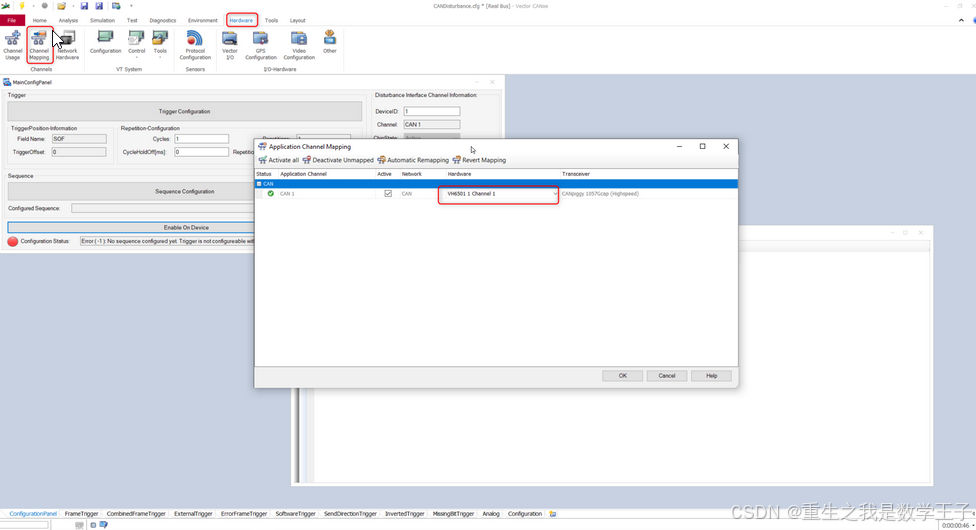Click red Configuration Status indicator
Viewport: 976px width, 530px height.
pyautogui.click(x=12, y=241)
